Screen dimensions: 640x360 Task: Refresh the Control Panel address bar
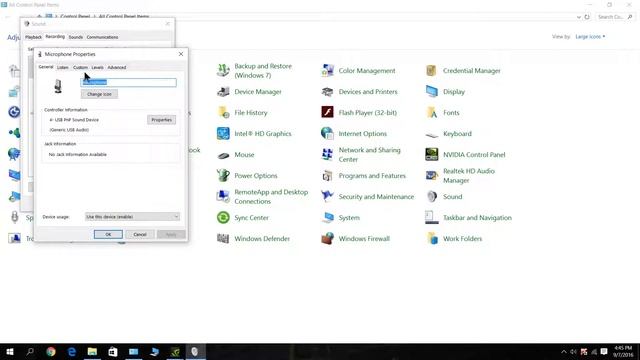587,17
